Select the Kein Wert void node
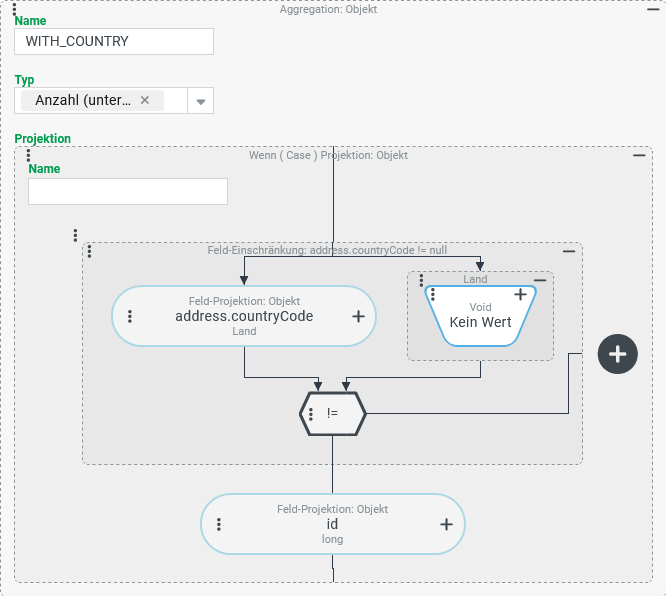The image size is (666, 596). click(x=480, y=318)
